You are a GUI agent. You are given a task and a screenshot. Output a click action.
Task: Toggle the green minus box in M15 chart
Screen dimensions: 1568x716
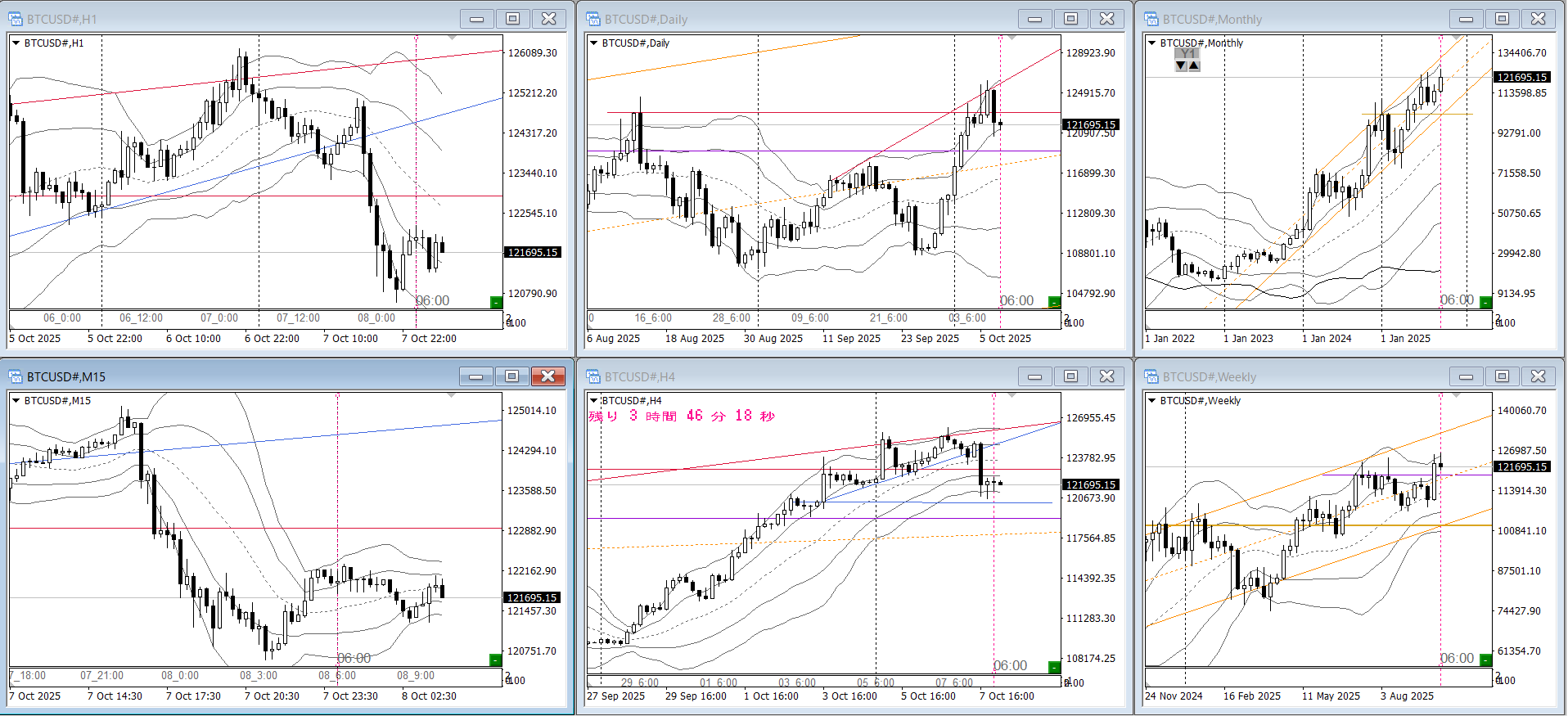point(495,660)
